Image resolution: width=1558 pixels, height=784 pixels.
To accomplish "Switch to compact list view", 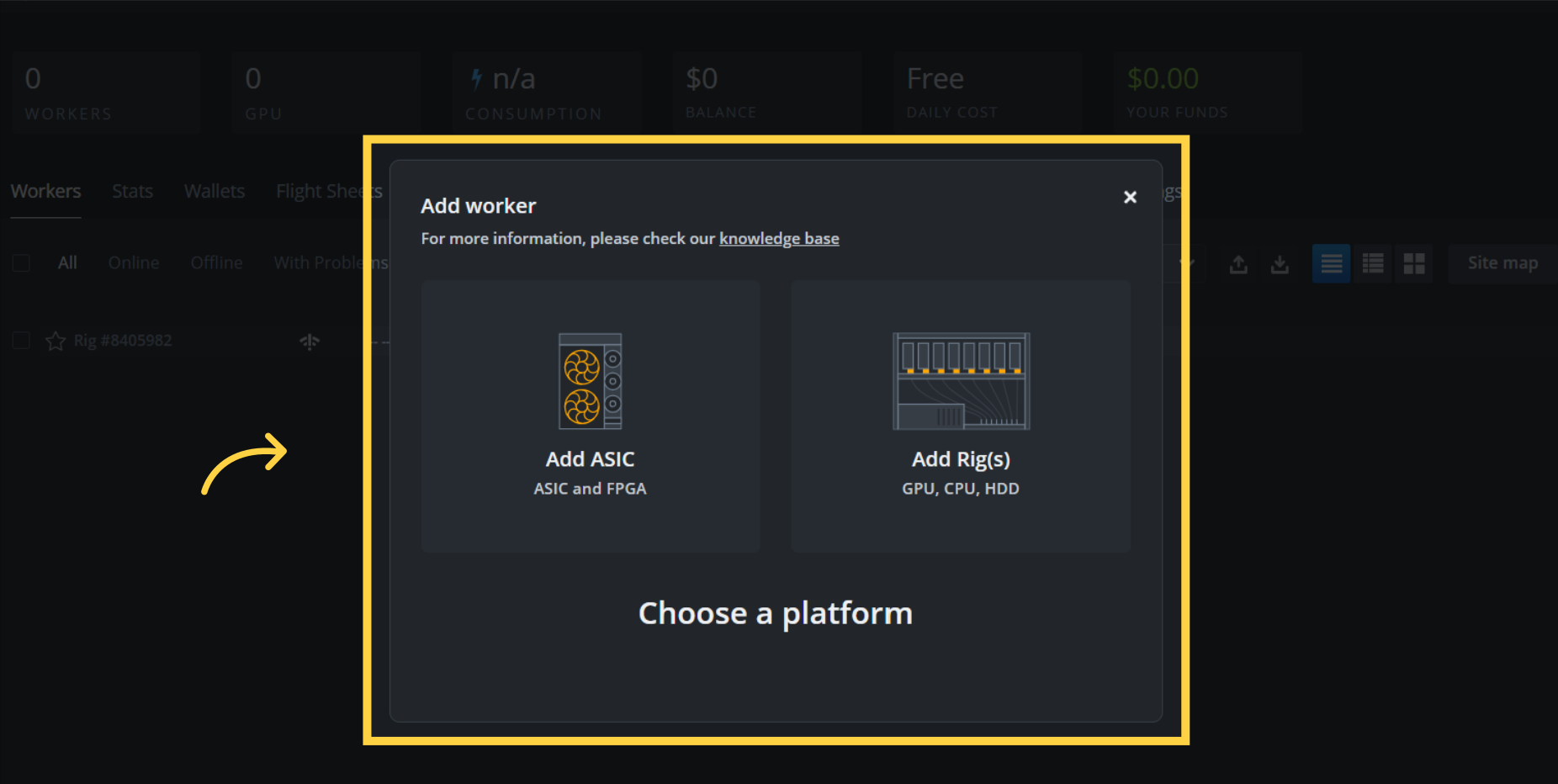I will coord(1372,264).
